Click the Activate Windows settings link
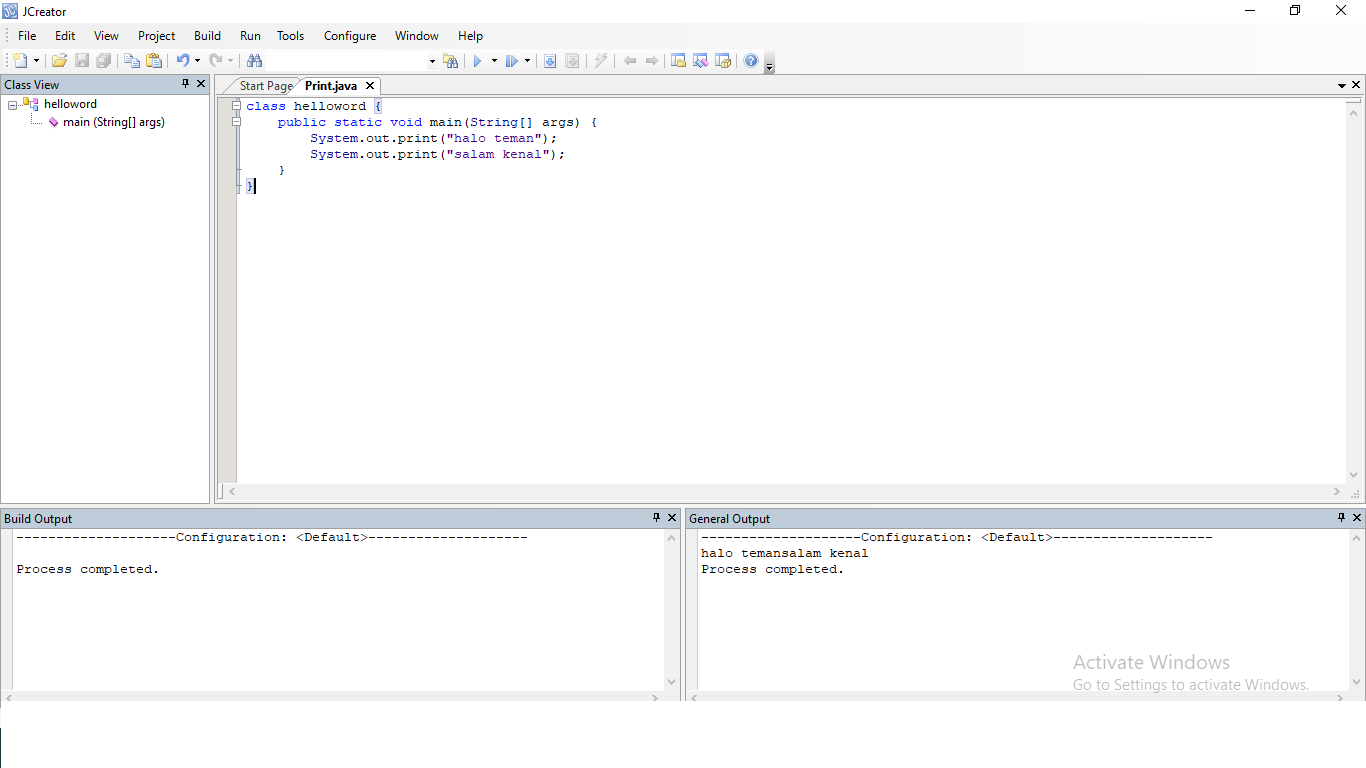 tap(1190, 684)
